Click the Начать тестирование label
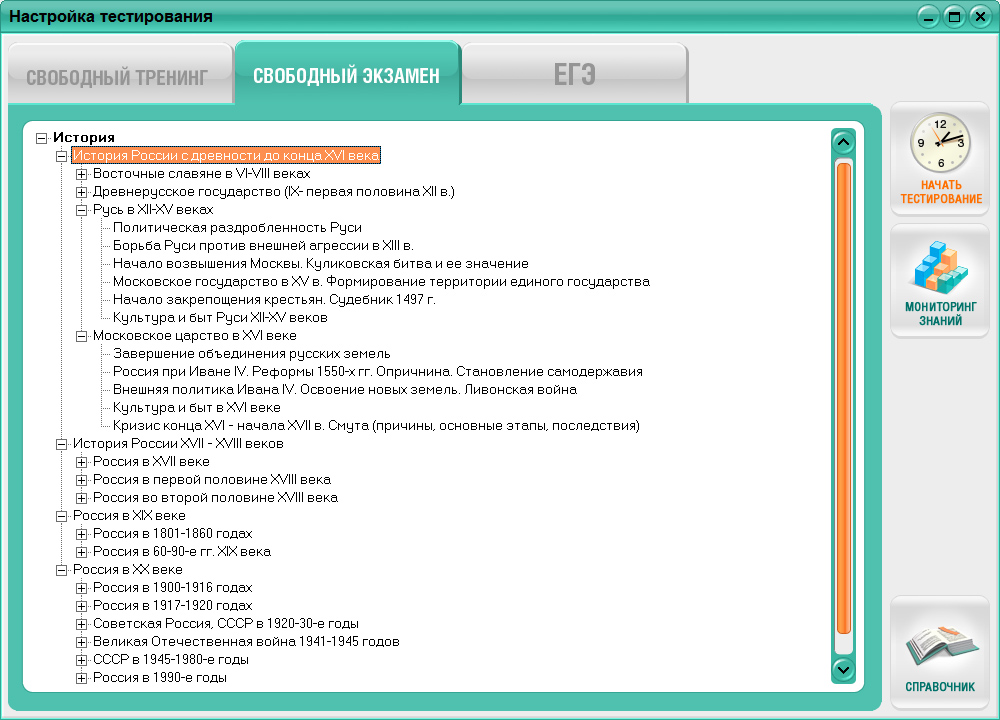The height and width of the screenshot is (720, 1000). (941, 192)
